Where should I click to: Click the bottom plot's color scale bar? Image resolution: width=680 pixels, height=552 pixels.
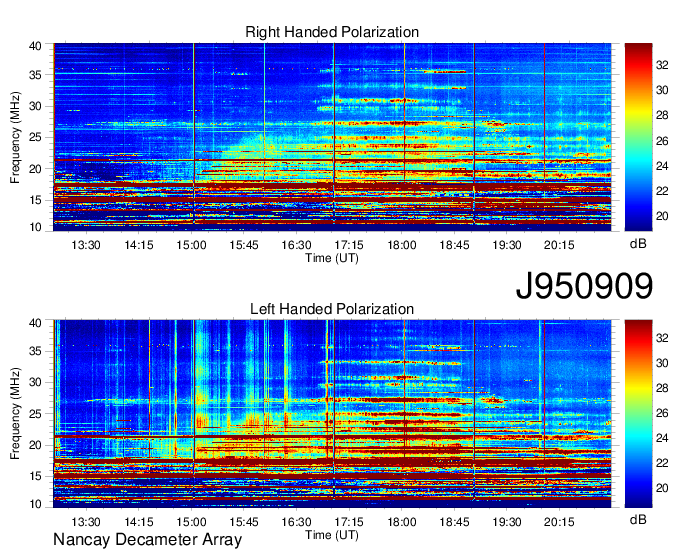click(638, 414)
